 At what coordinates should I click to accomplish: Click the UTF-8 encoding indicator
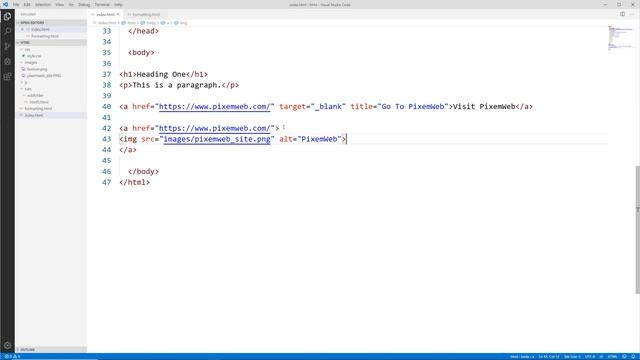[x=590, y=357]
